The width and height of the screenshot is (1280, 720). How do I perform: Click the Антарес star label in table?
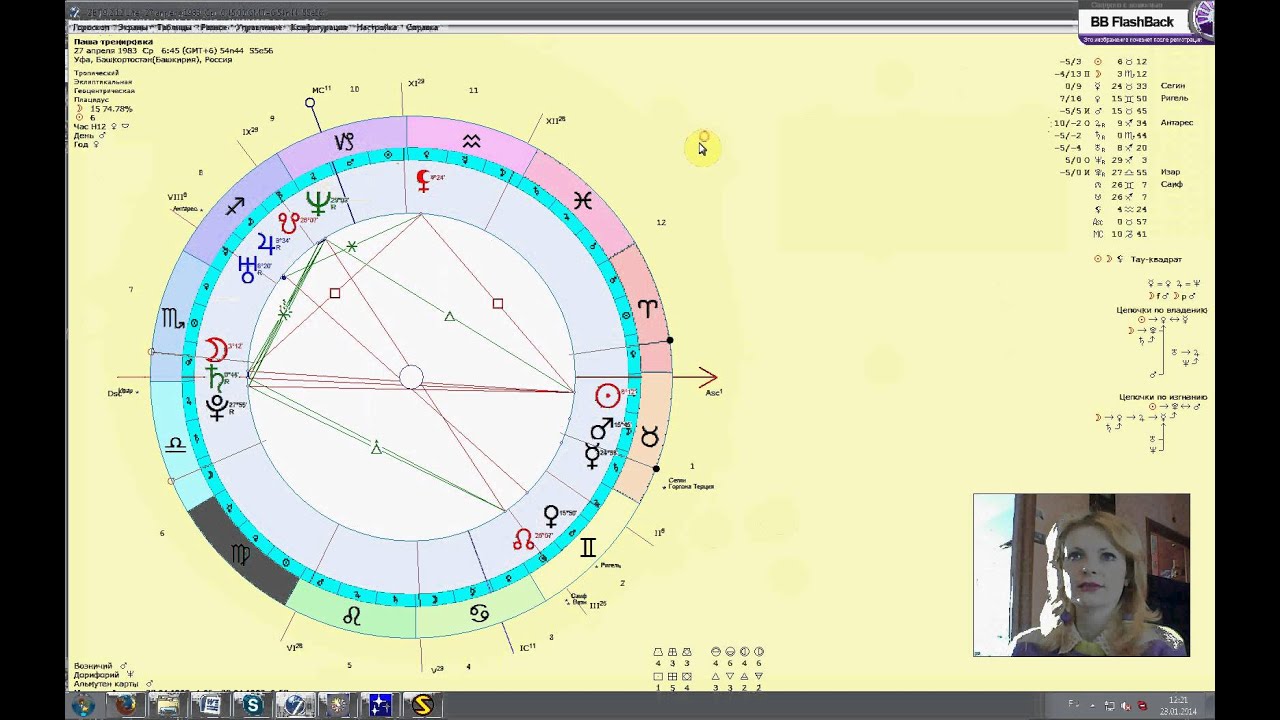click(1177, 123)
